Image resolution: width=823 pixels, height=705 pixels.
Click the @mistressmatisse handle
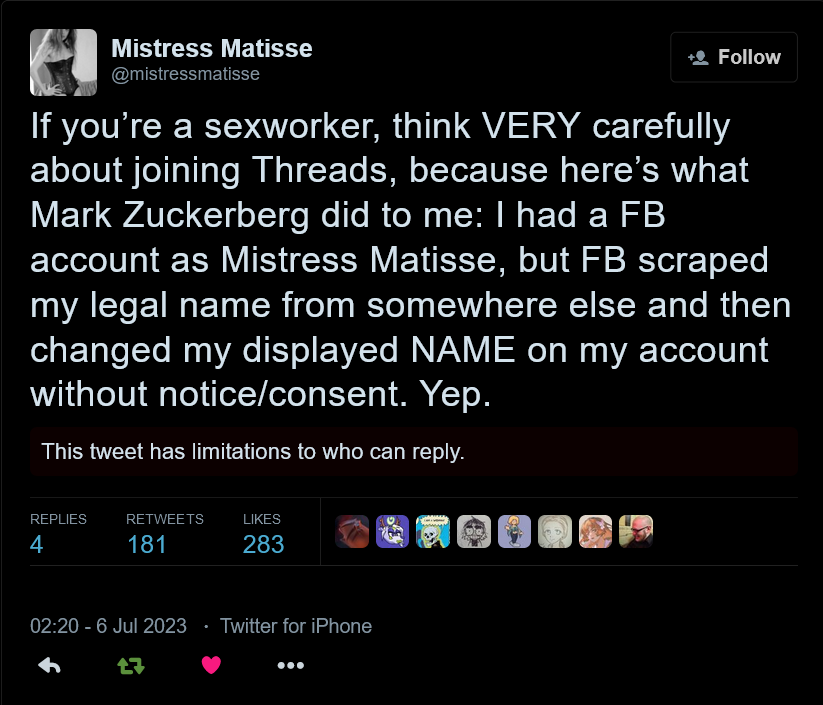coord(185,74)
